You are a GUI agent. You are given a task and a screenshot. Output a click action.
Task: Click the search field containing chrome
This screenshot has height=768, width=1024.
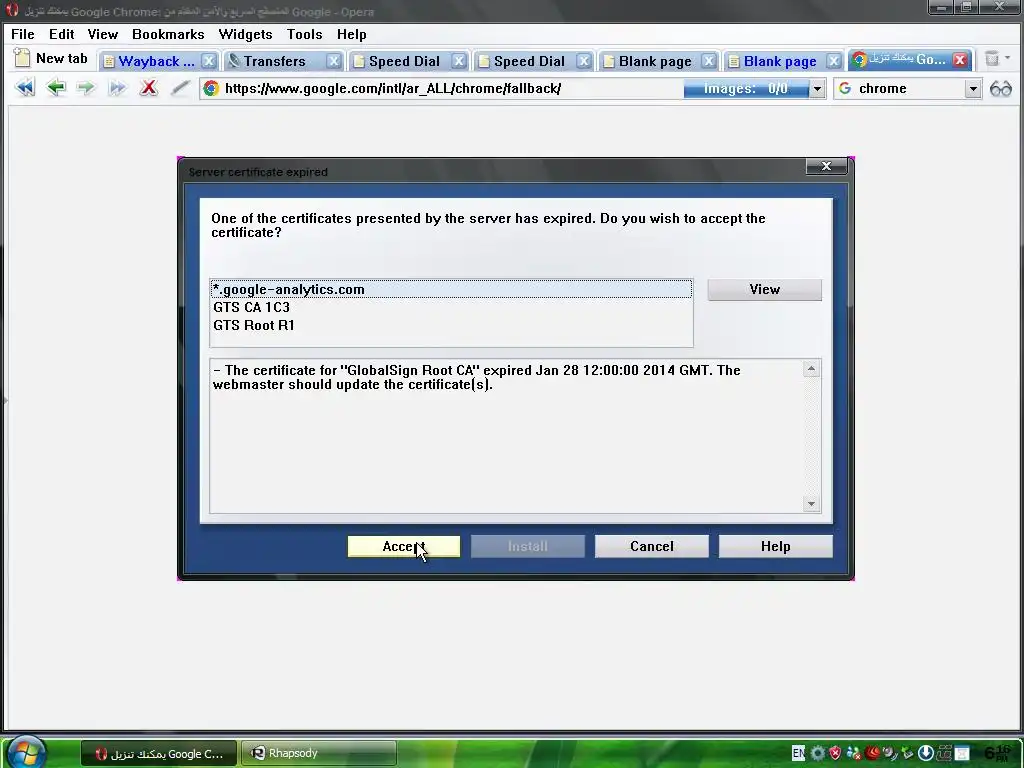(910, 88)
